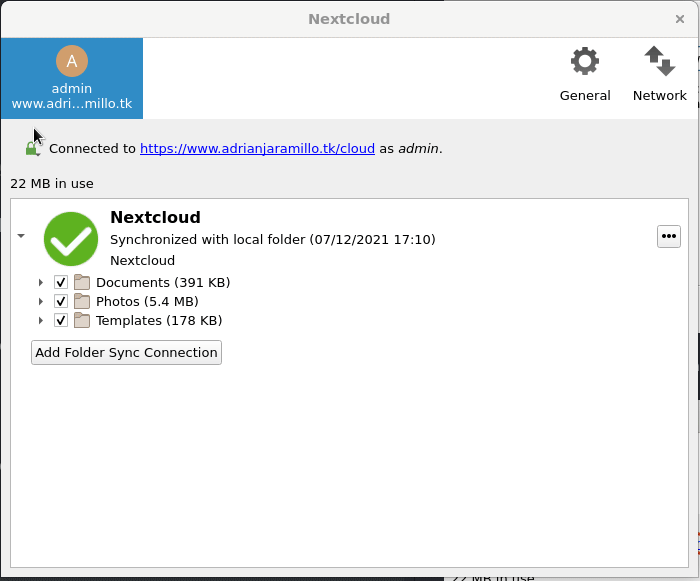Click Synchronized with local folder status text
This screenshot has width=700, height=581.
pyautogui.click(x=273, y=239)
